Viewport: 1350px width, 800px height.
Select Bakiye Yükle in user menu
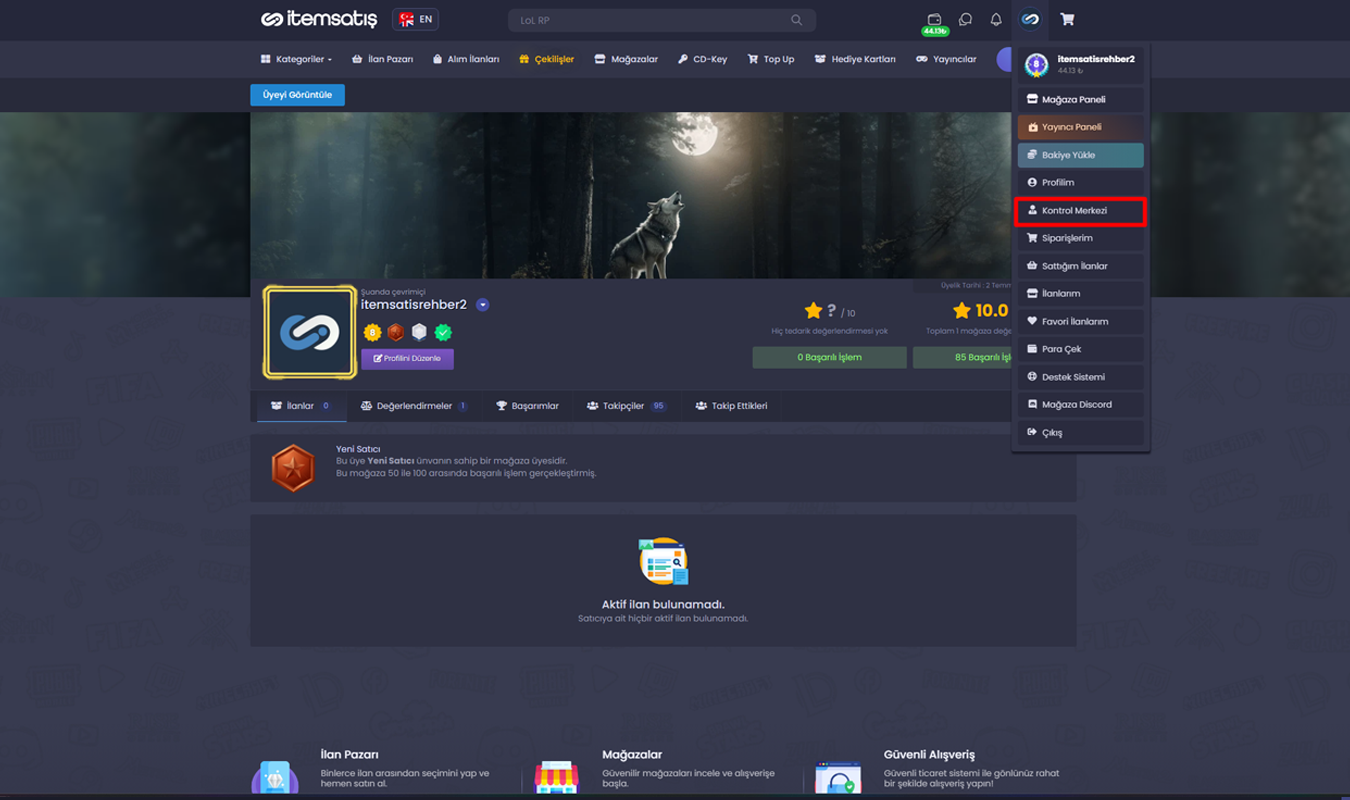[1080, 155]
